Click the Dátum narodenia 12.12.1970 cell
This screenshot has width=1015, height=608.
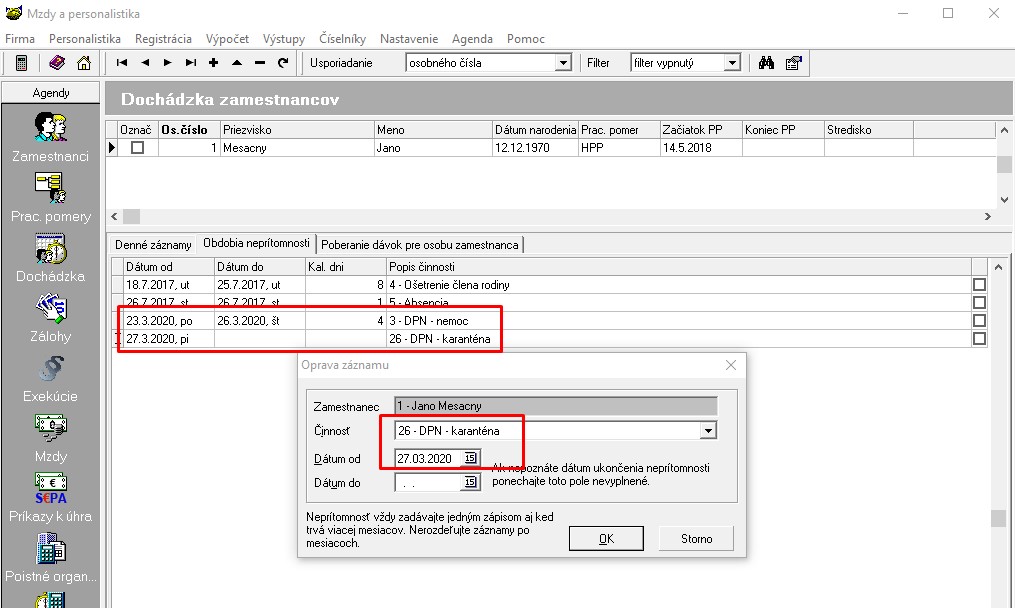[535, 148]
